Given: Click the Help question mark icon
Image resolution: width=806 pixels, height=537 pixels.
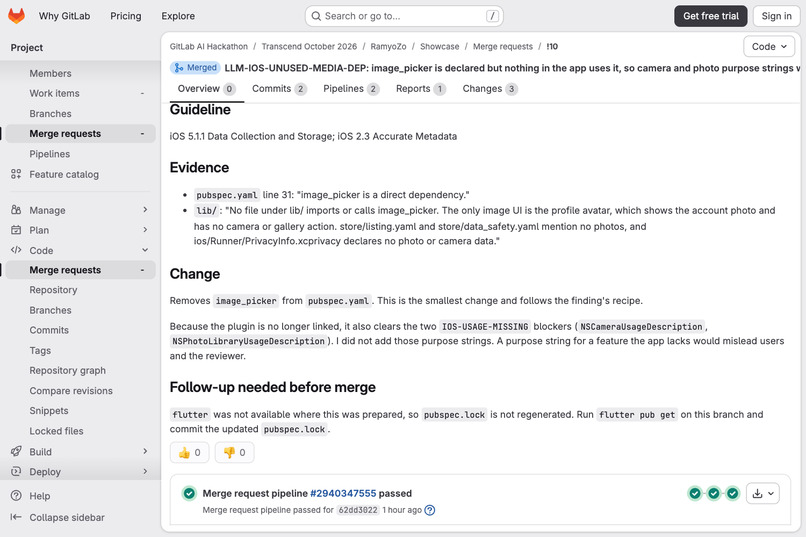Looking at the screenshot, I should pos(16,495).
